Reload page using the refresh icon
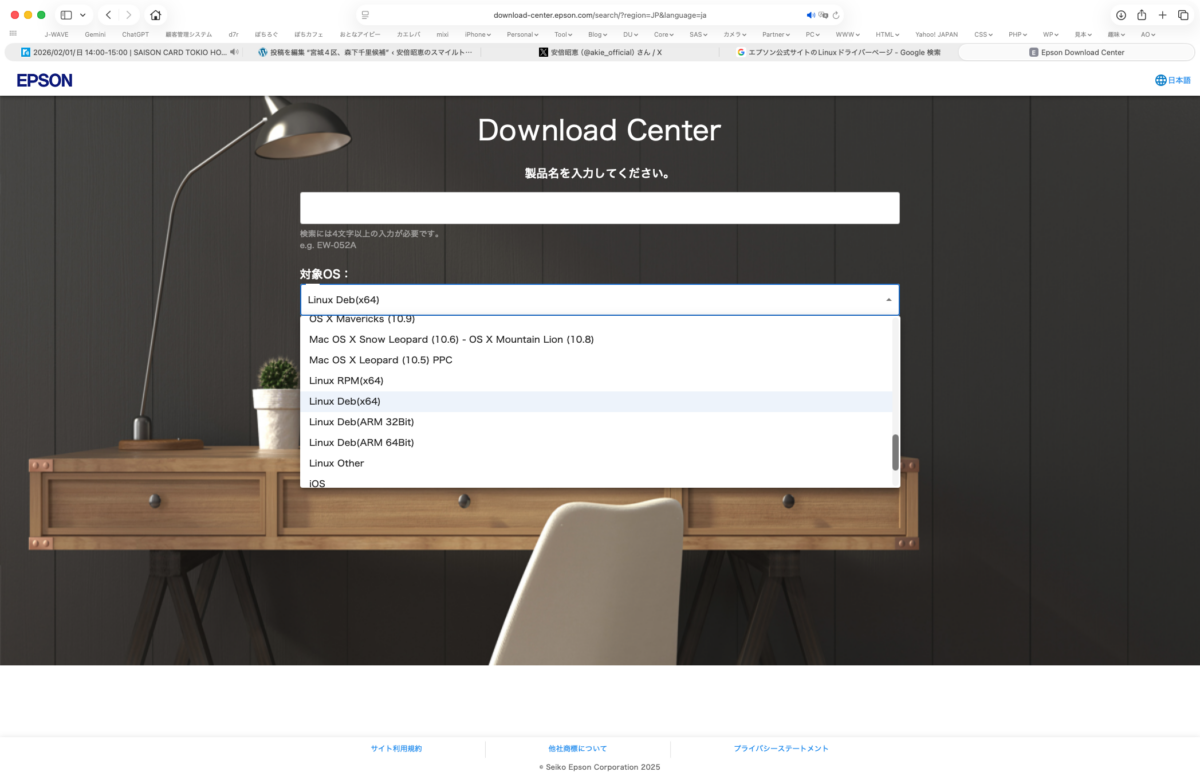1200x776 pixels. coord(836,15)
